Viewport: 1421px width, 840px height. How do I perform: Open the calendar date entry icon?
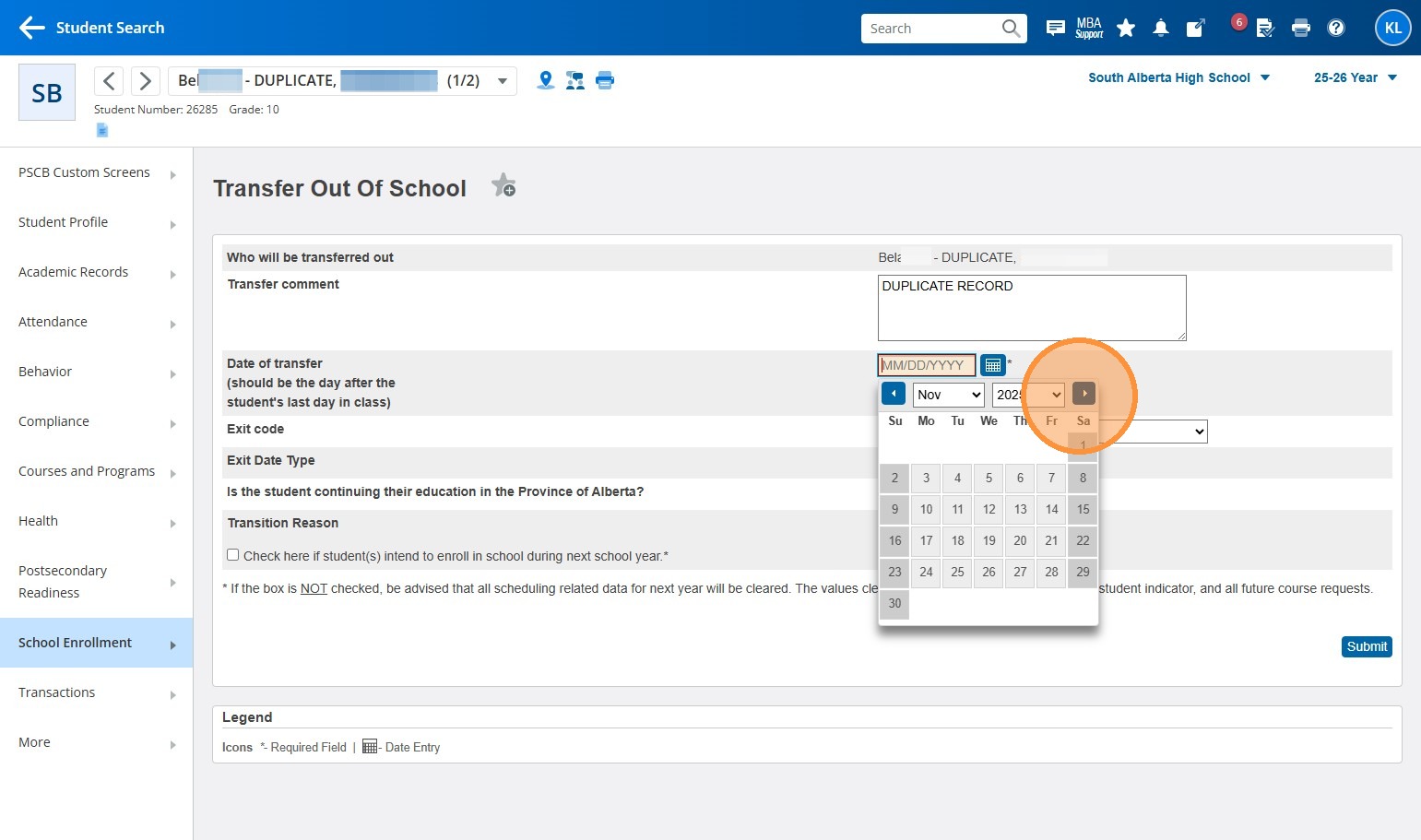point(992,365)
